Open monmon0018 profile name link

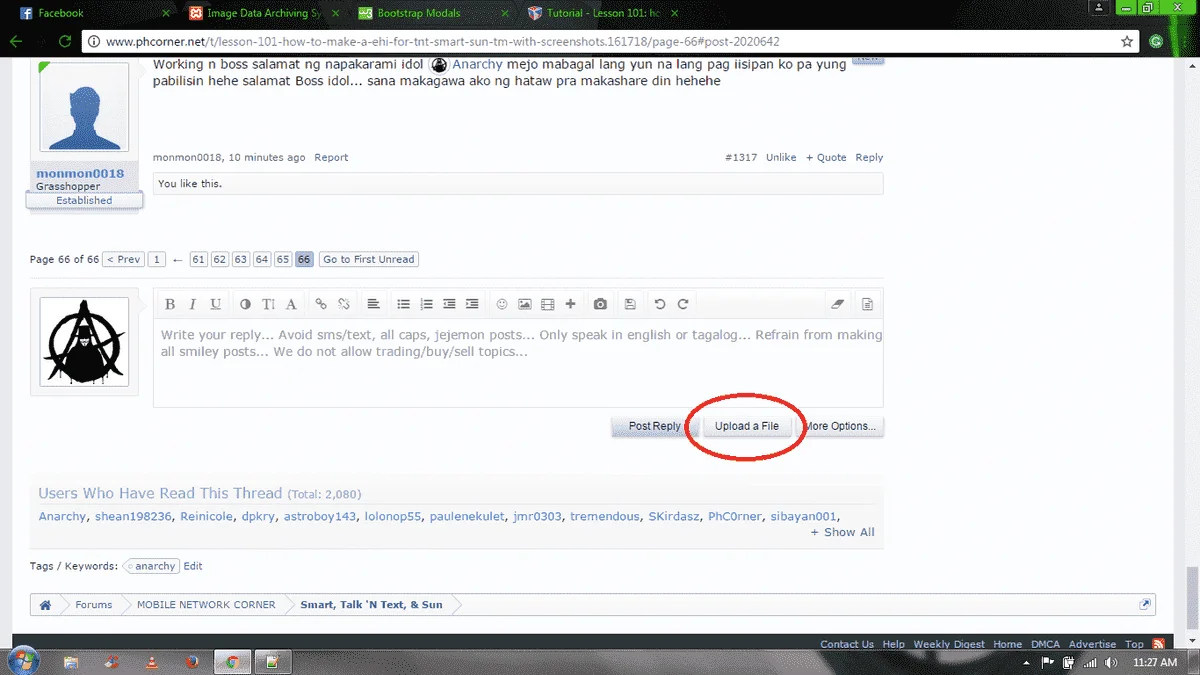(x=80, y=173)
